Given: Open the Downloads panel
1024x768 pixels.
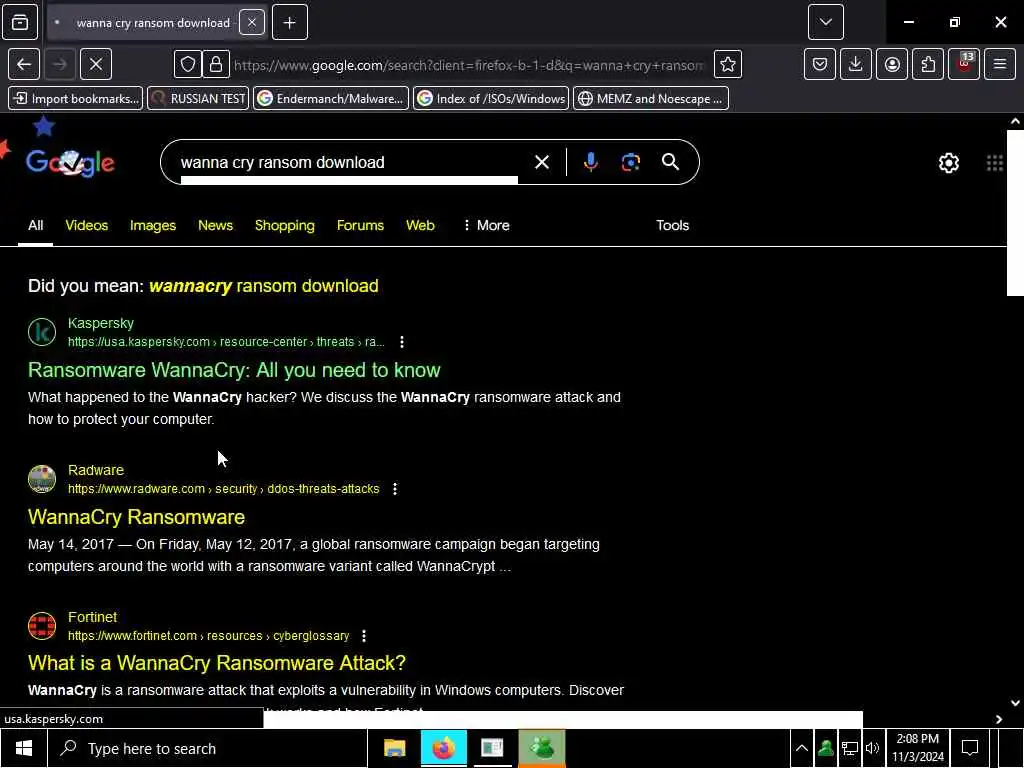Looking at the screenshot, I should click(x=856, y=64).
